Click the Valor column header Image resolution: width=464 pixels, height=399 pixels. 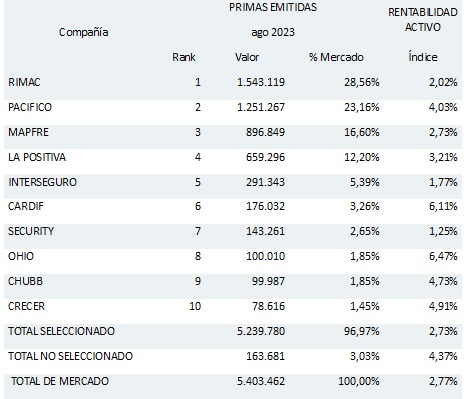click(247, 57)
